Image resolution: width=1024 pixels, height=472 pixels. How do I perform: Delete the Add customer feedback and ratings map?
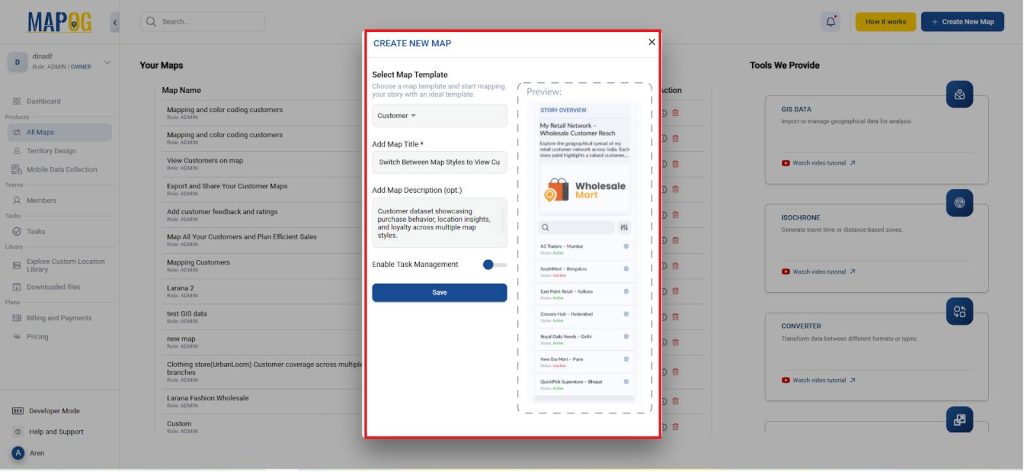tap(675, 215)
